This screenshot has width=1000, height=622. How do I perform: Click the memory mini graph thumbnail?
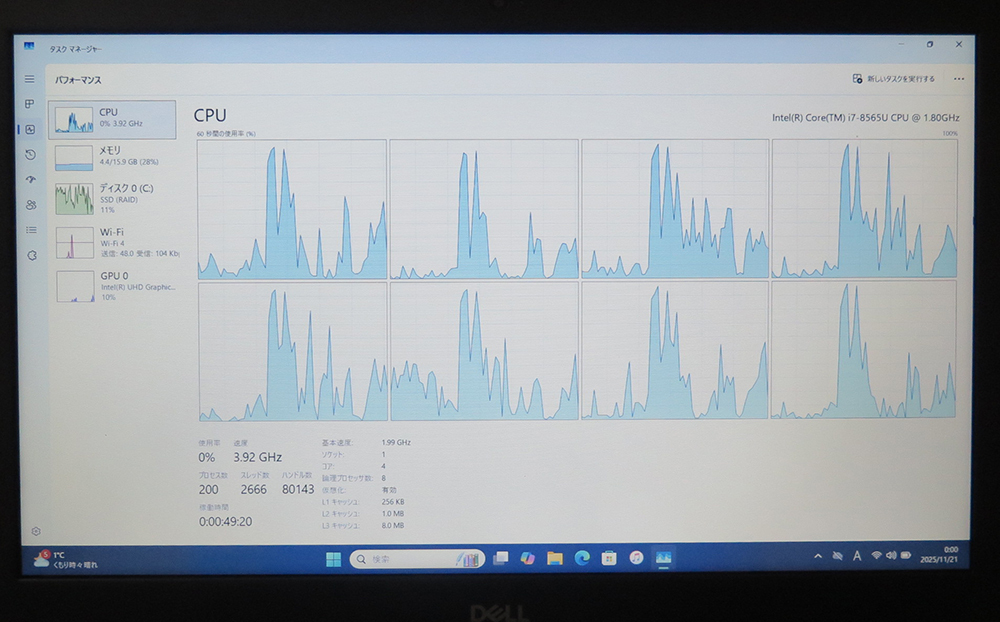[x=74, y=158]
